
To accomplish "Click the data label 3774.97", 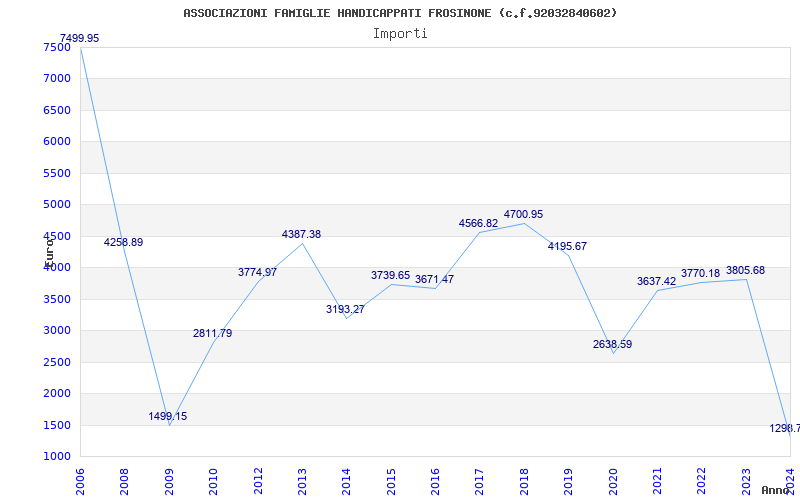I will point(258,272).
